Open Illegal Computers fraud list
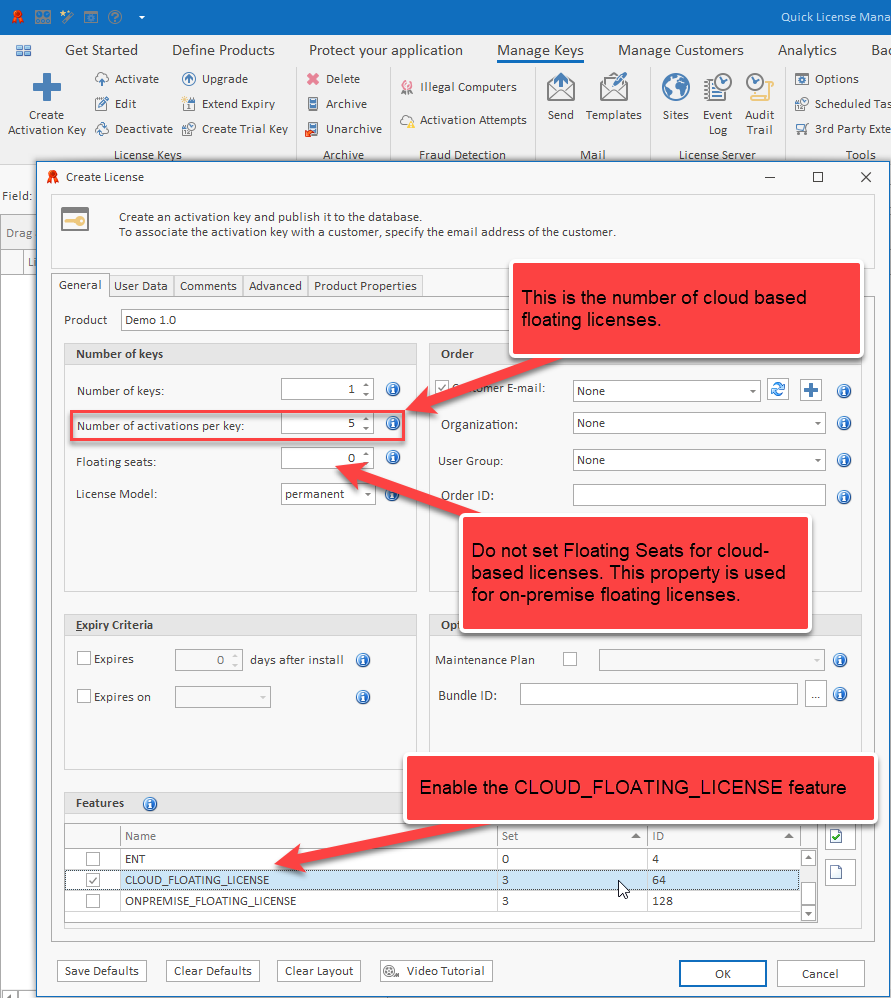 (x=458, y=87)
